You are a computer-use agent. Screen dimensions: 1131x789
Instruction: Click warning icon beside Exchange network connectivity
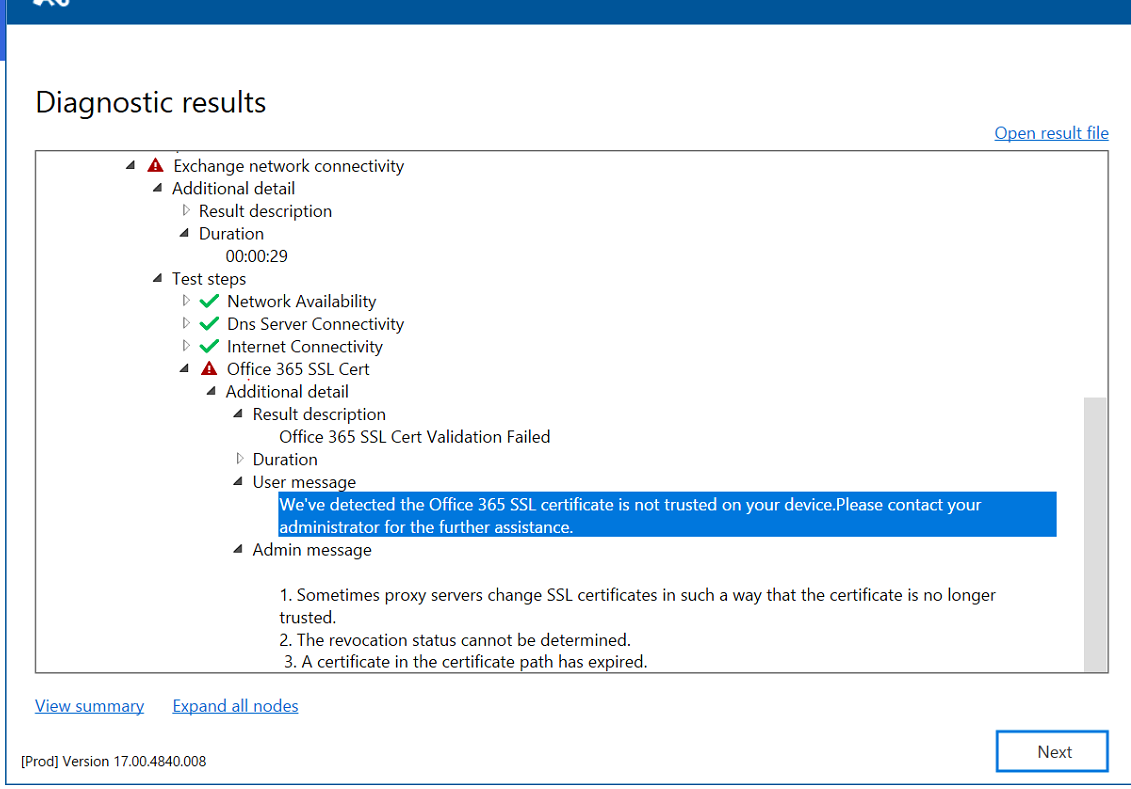(x=155, y=166)
